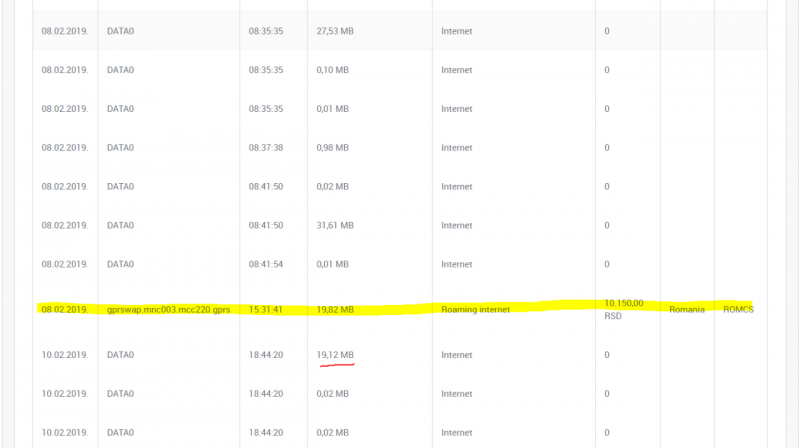Select the Internet type in the 0,10 MB row
The image size is (800, 448).
[x=456, y=70]
